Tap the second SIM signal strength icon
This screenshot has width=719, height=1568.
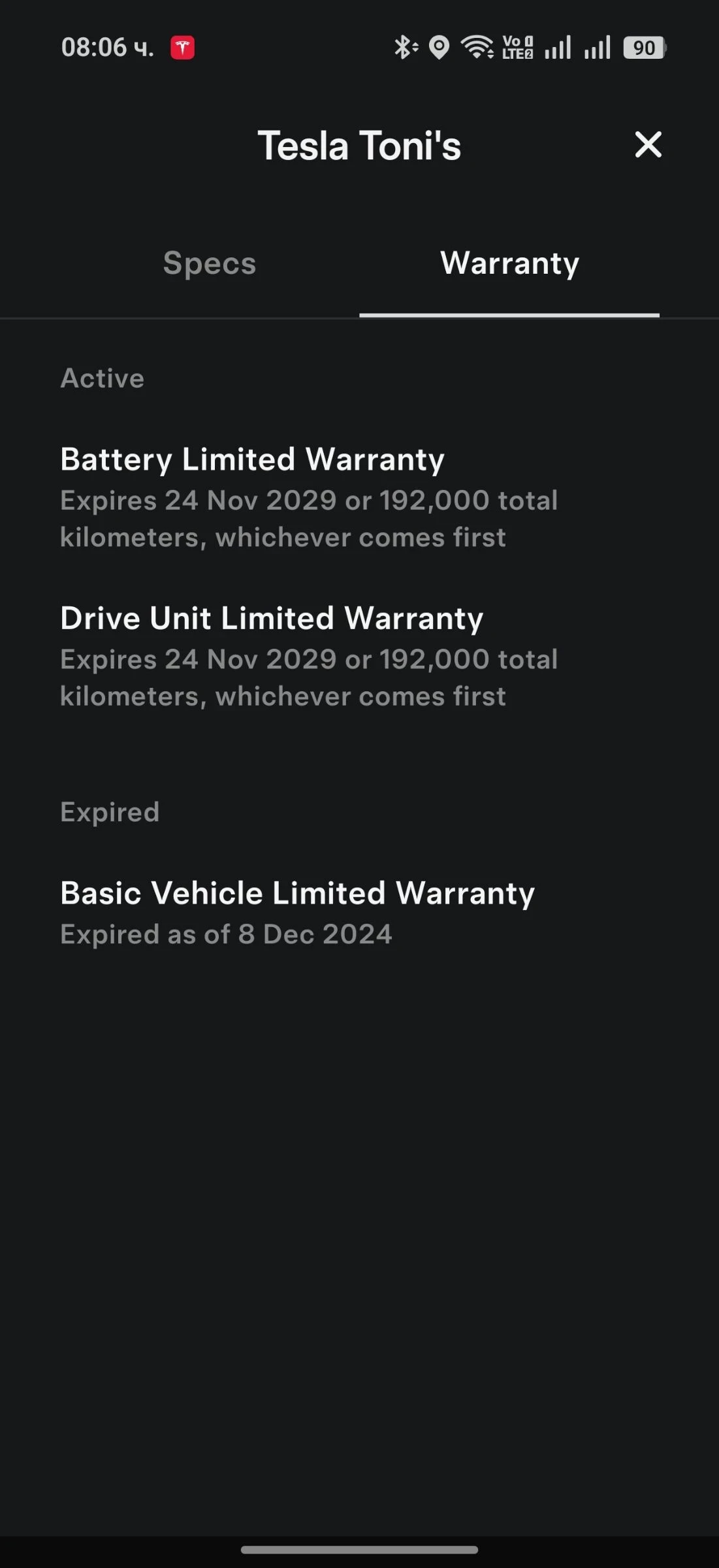(x=598, y=46)
